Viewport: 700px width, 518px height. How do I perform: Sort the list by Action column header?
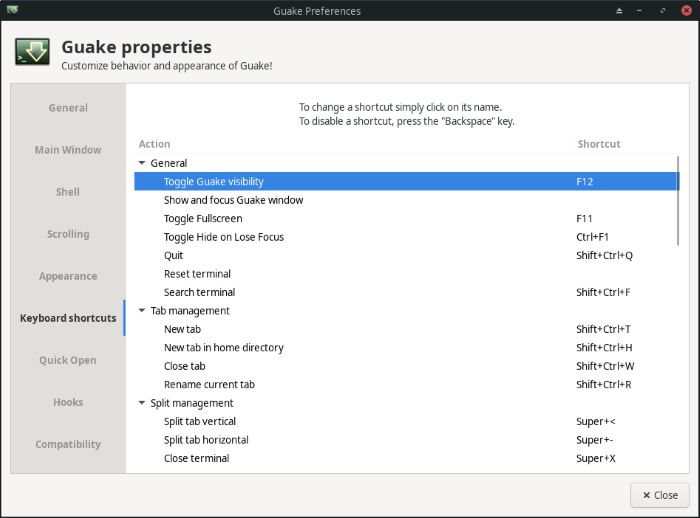[155, 144]
